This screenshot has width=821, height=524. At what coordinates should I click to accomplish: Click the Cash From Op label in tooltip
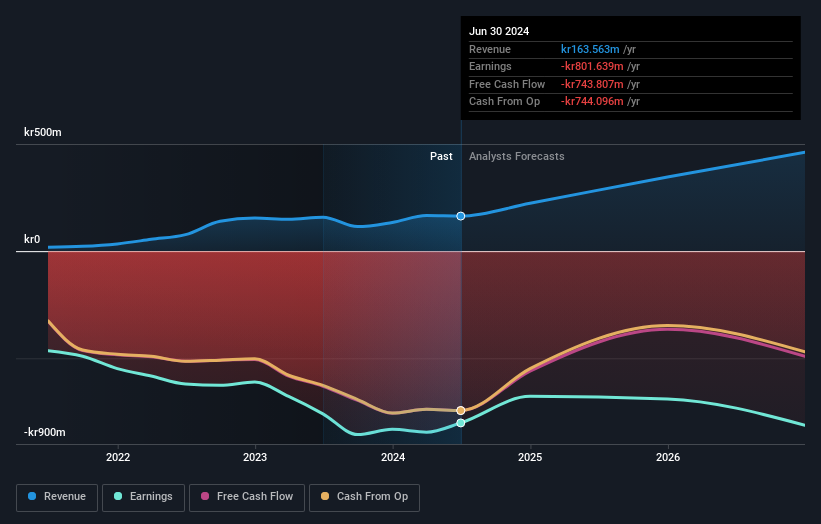[x=504, y=102]
